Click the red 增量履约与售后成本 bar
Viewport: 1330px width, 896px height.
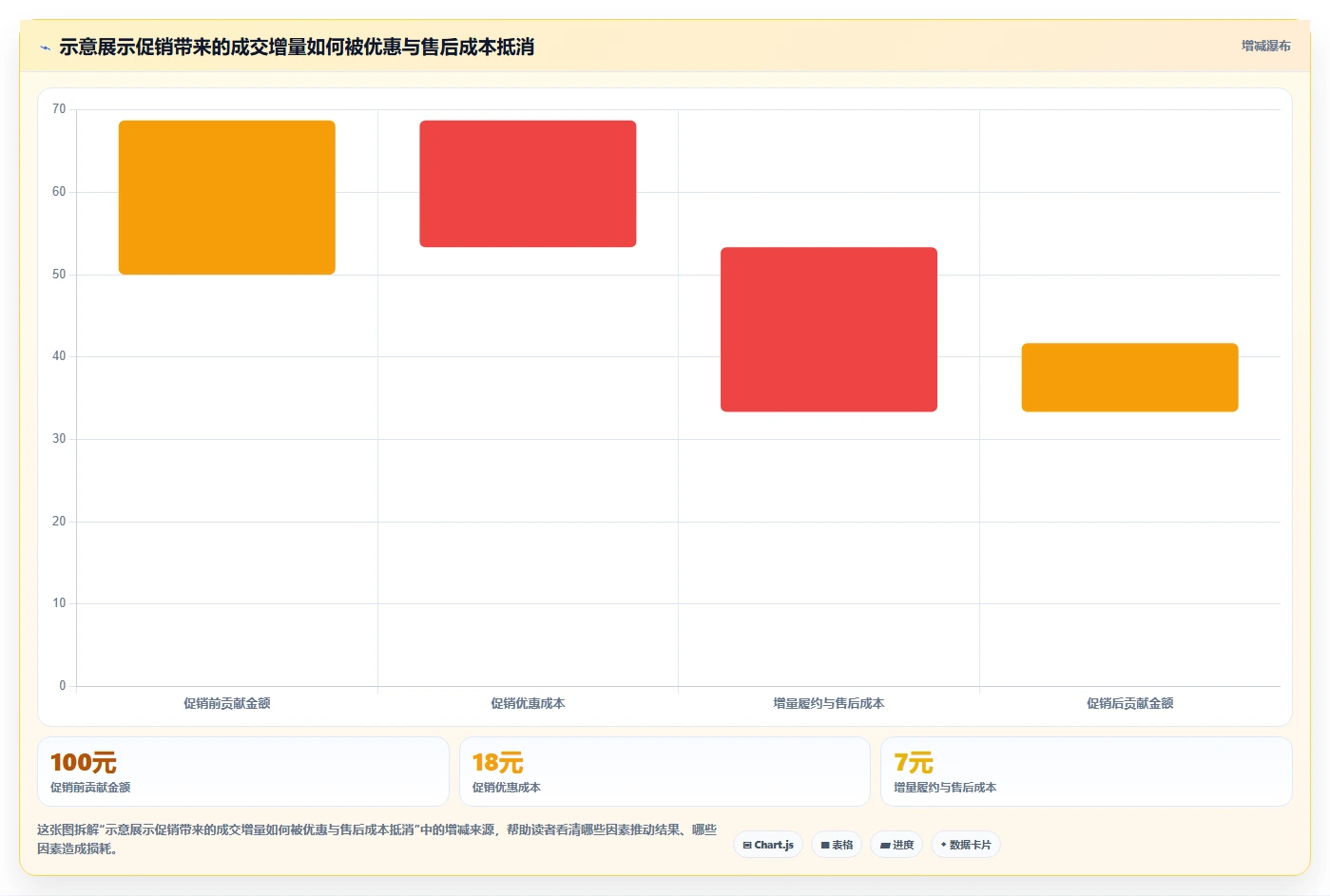(829, 330)
